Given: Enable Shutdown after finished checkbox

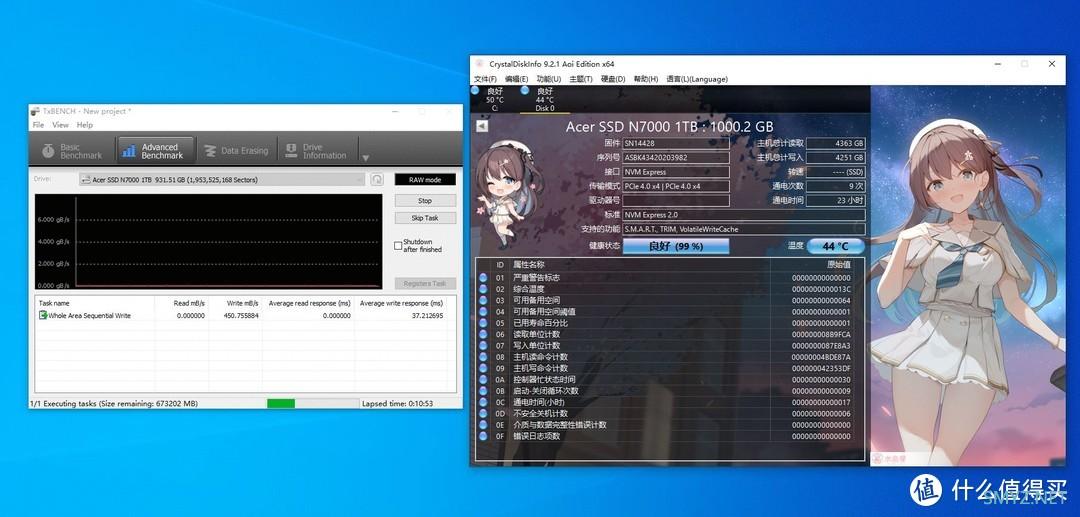Looking at the screenshot, I should pyautogui.click(x=398, y=246).
